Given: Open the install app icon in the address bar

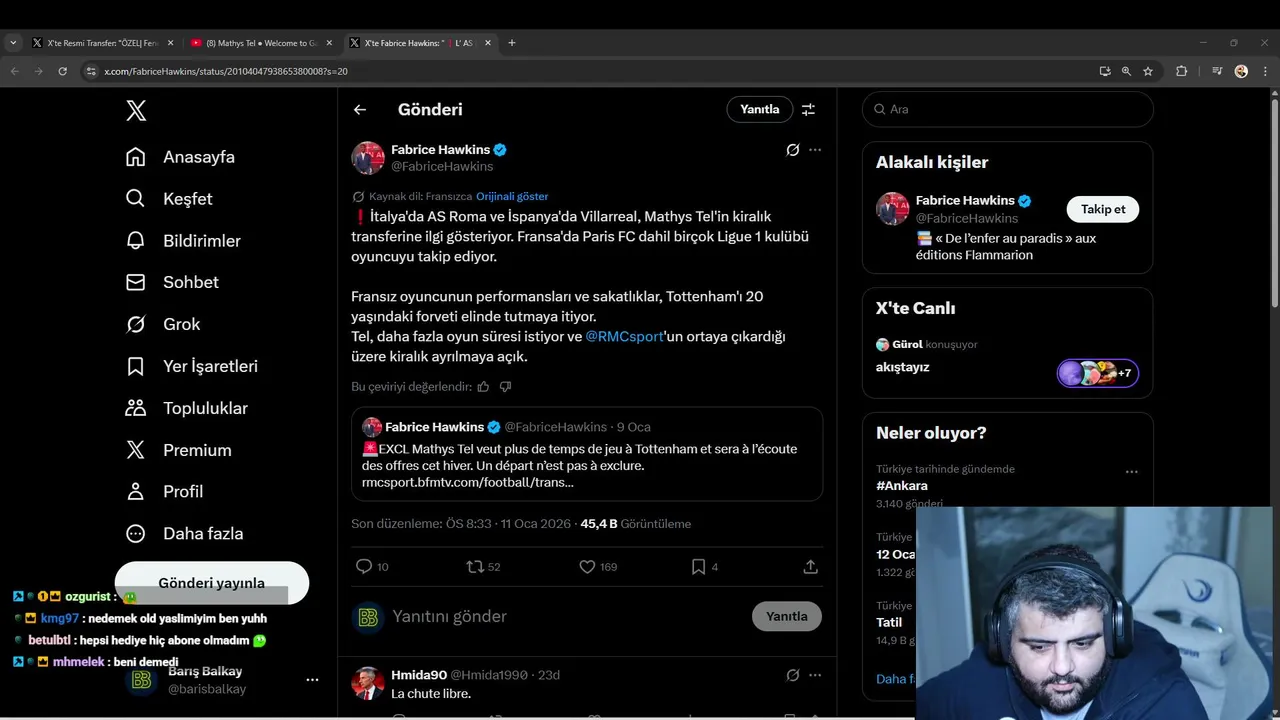Looking at the screenshot, I should (x=1104, y=71).
